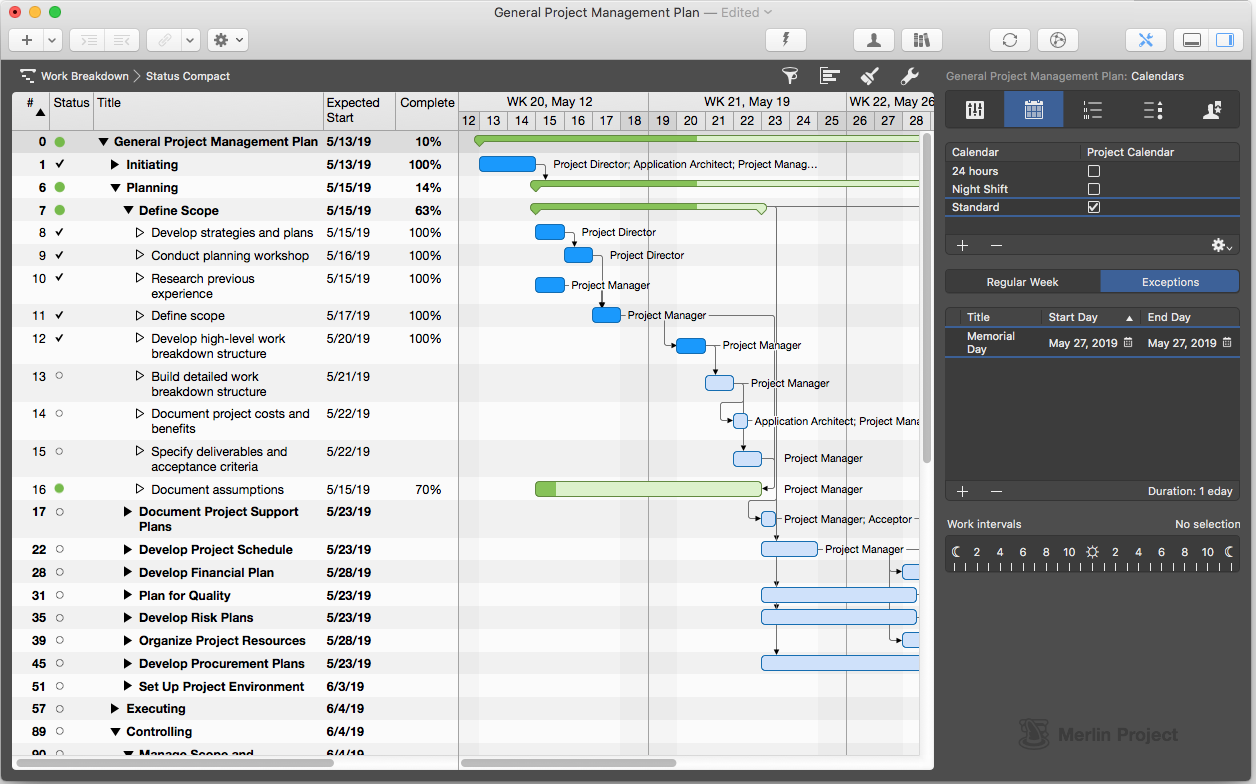This screenshot has height=784, width=1256.
Task: Switch to the Regular Week tab
Action: pyautogui.click(x=1022, y=281)
